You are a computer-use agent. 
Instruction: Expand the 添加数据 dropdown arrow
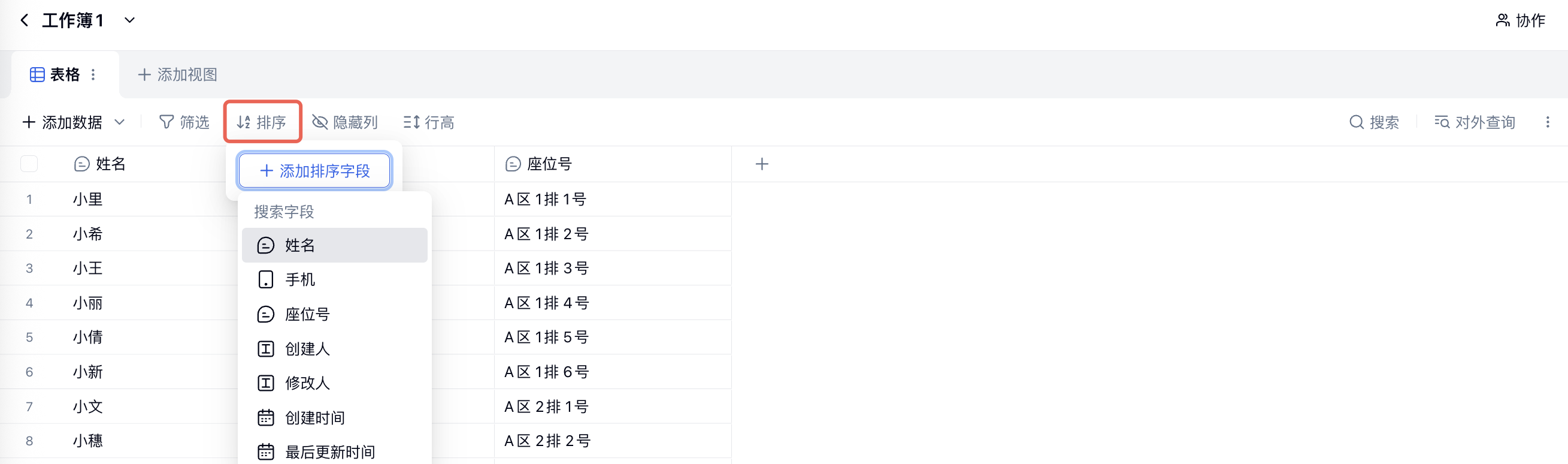pyautogui.click(x=120, y=122)
